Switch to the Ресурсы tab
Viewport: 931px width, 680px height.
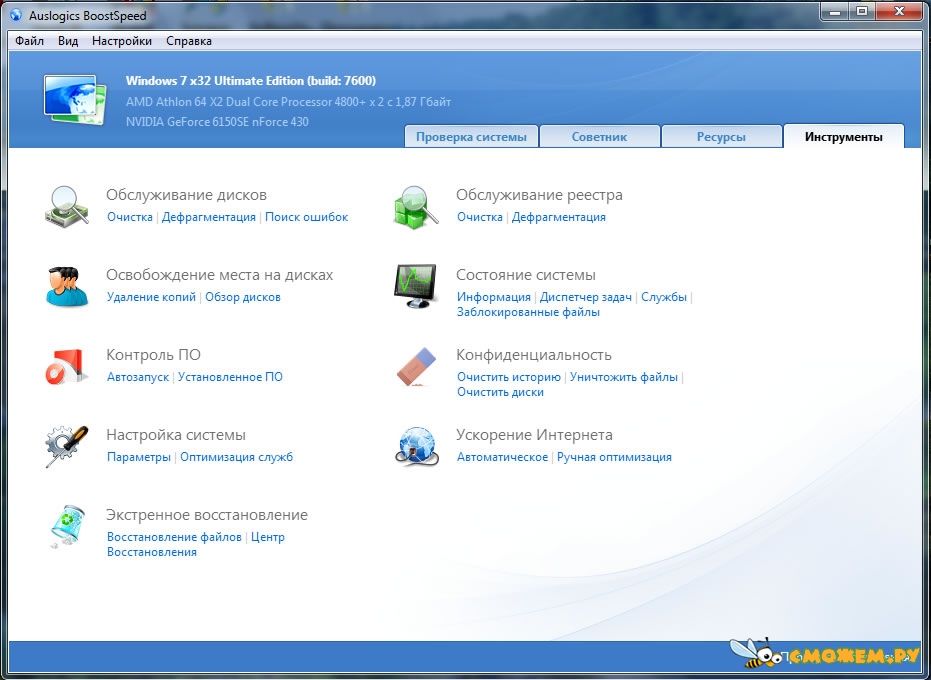(721, 137)
